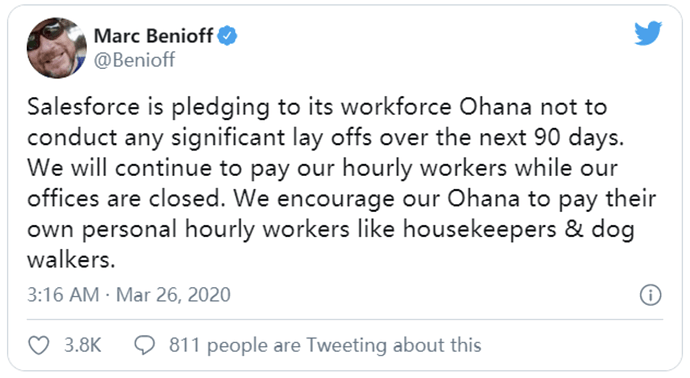The height and width of the screenshot is (378, 690).
Task: Click the word 'housekeepers' in the tweet
Action: tap(480, 230)
